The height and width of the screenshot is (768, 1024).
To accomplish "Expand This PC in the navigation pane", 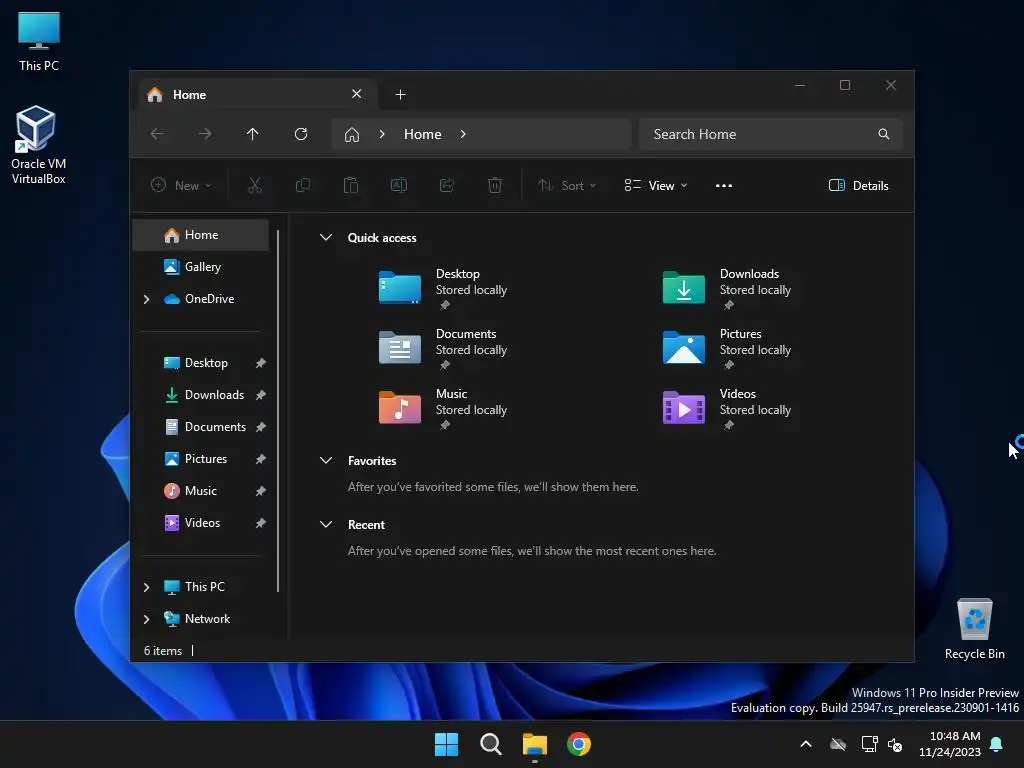I will click(x=146, y=587).
